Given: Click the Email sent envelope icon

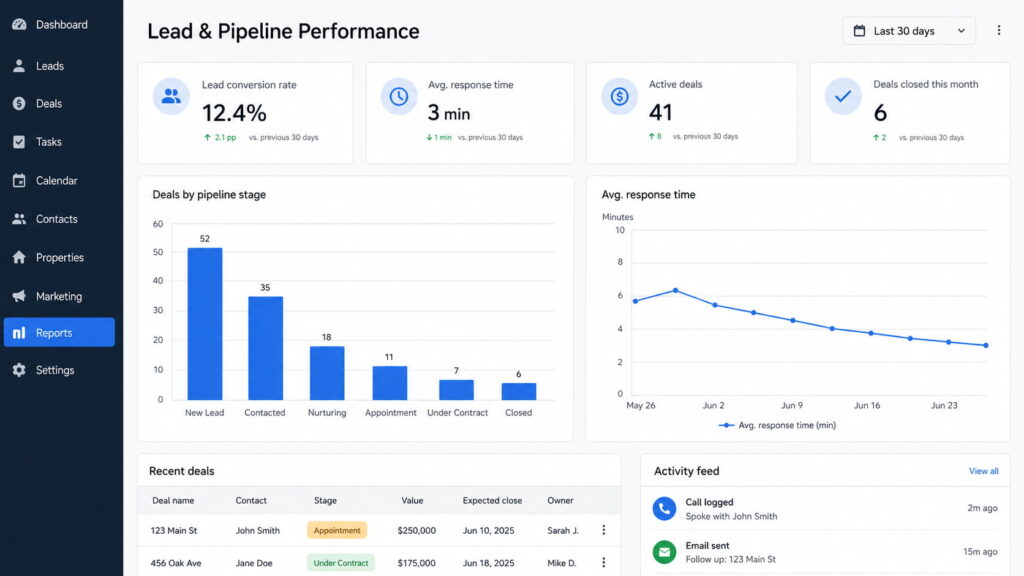Looking at the screenshot, I should coord(664,552).
